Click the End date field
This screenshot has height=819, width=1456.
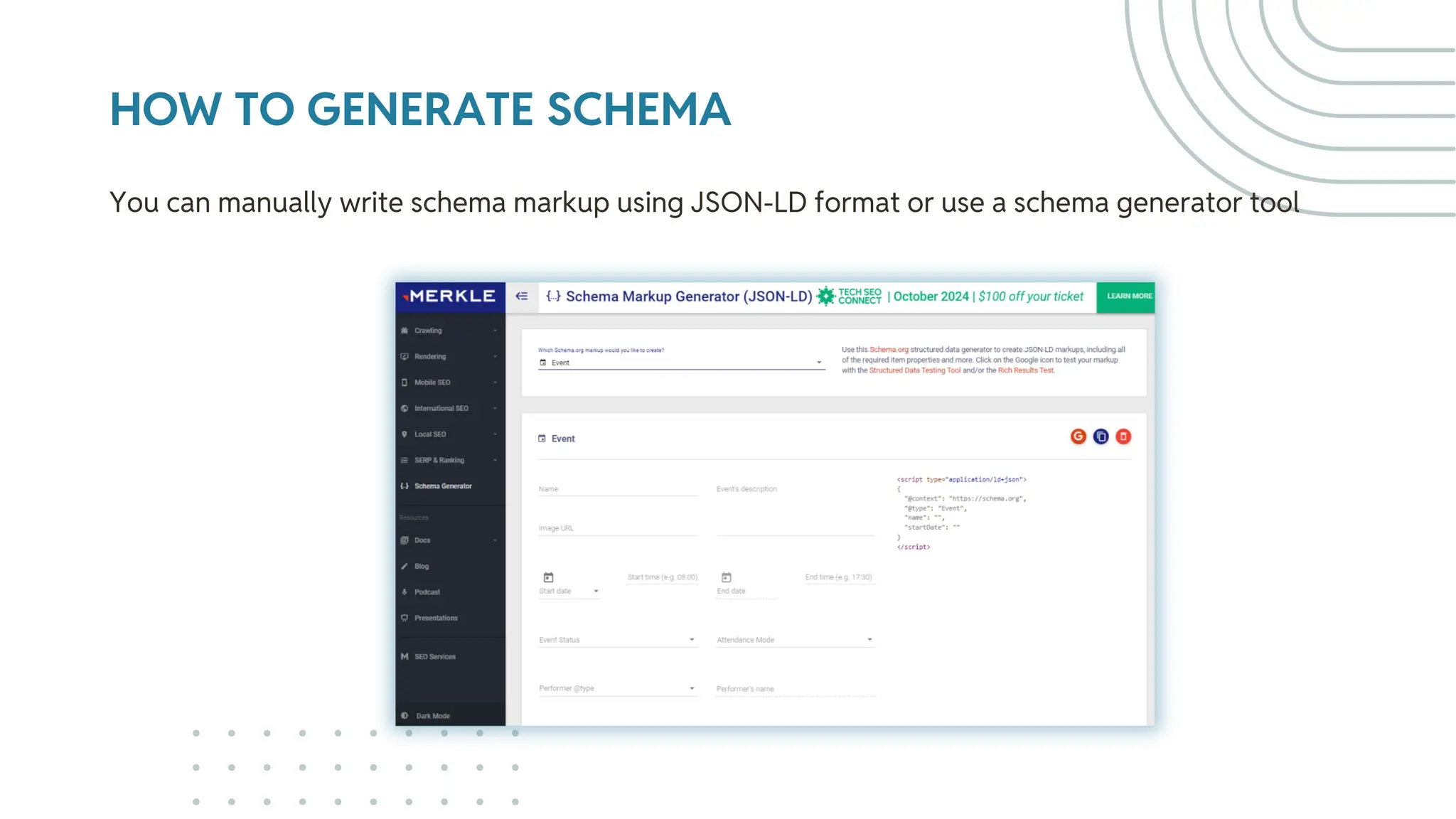tap(746, 591)
